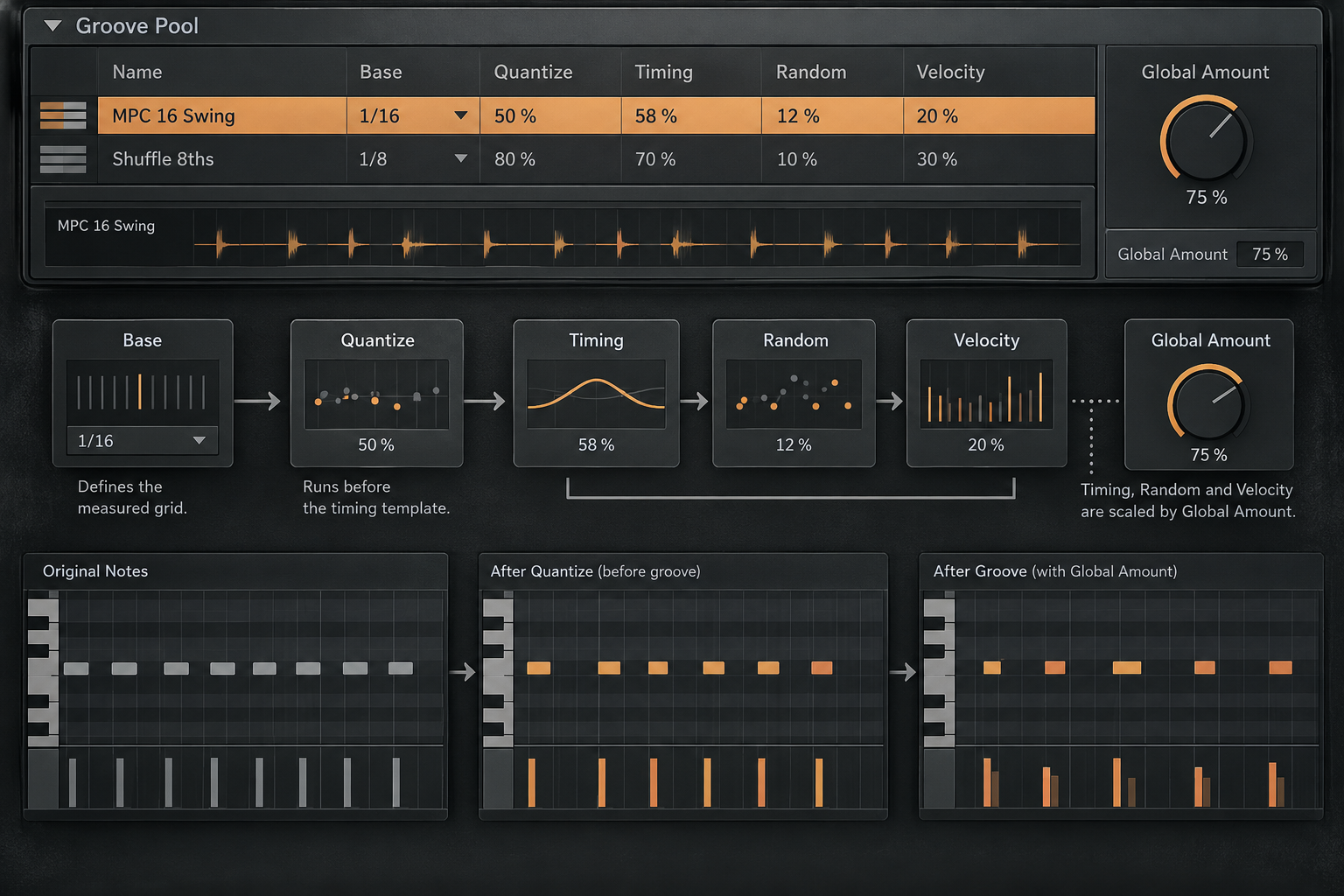Click the After Quantize piano roll header
This screenshot has height=896, width=1344.
pos(683,571)
